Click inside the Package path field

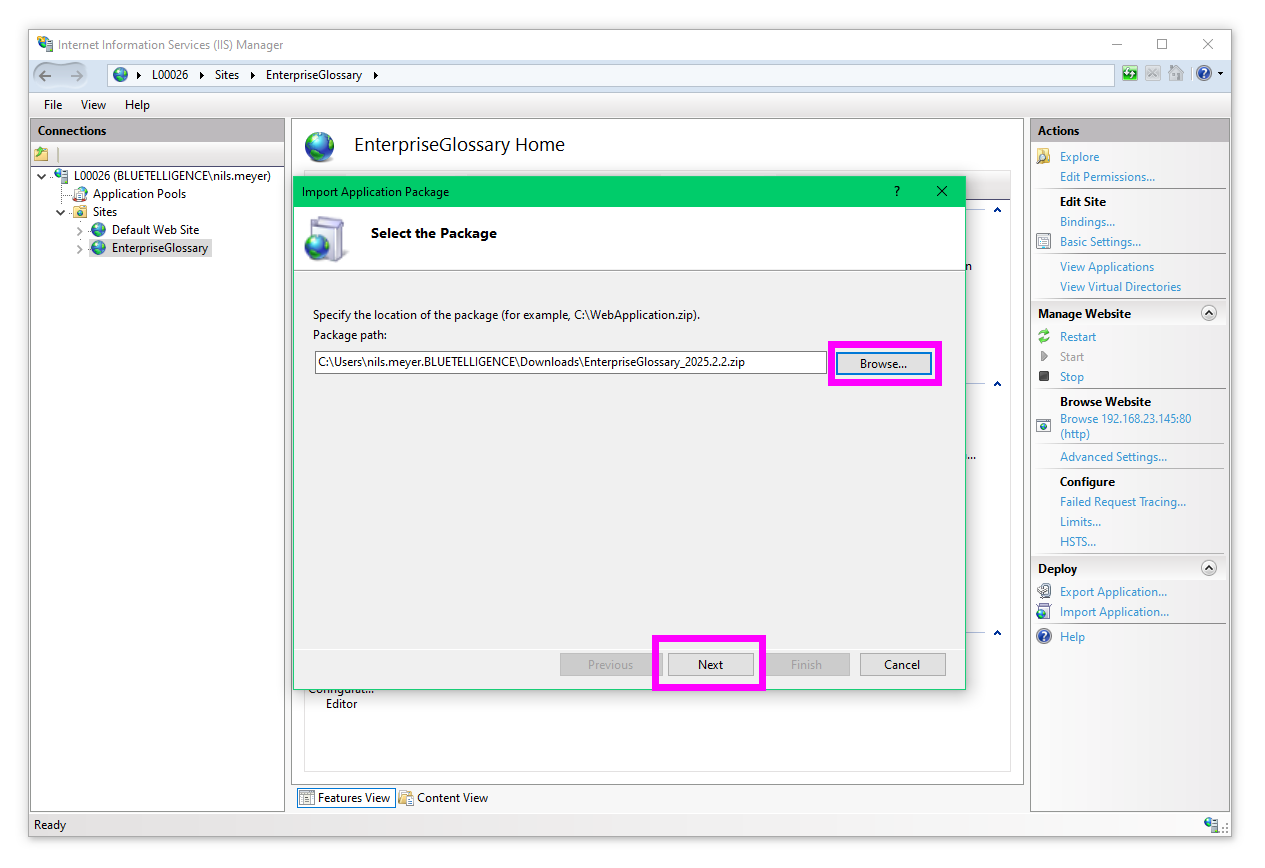pyautogui.click(x=570, y=362)
